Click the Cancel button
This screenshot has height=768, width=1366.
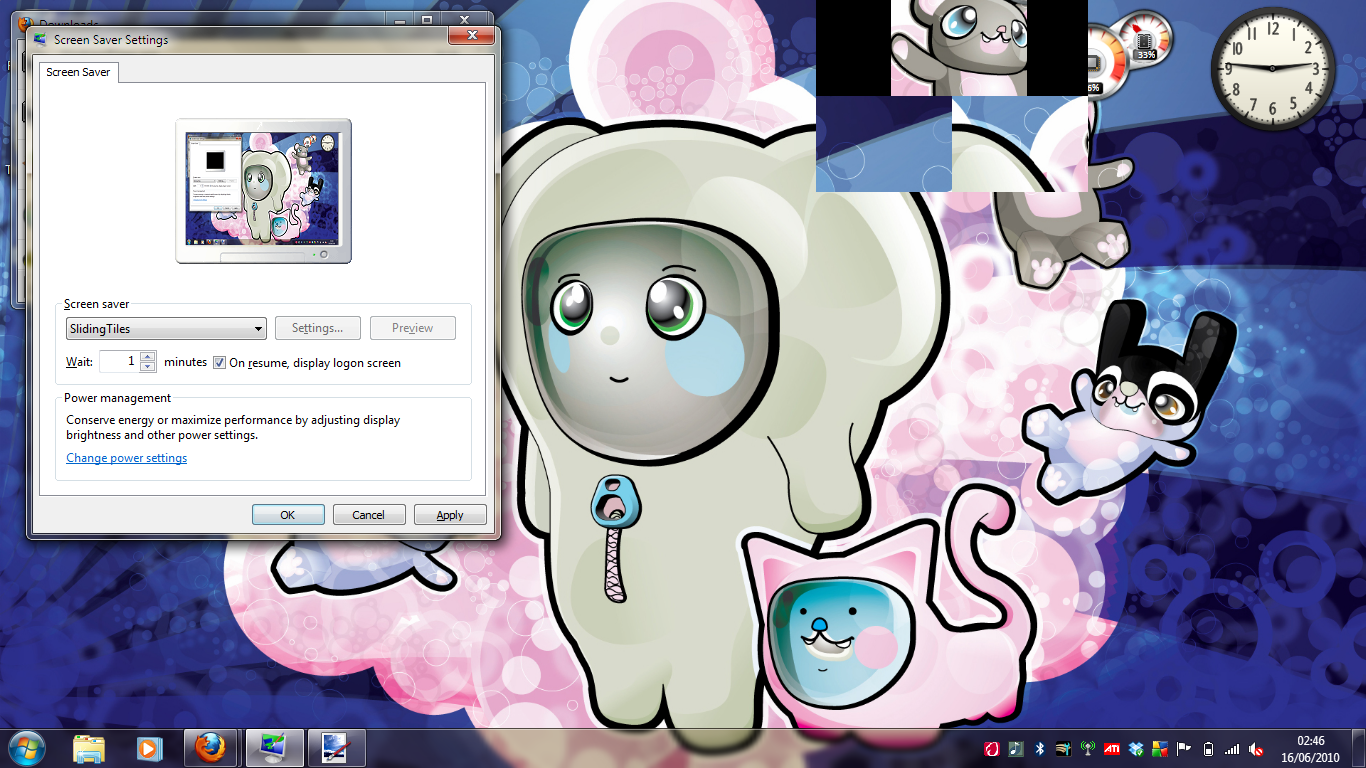[368, 515]
